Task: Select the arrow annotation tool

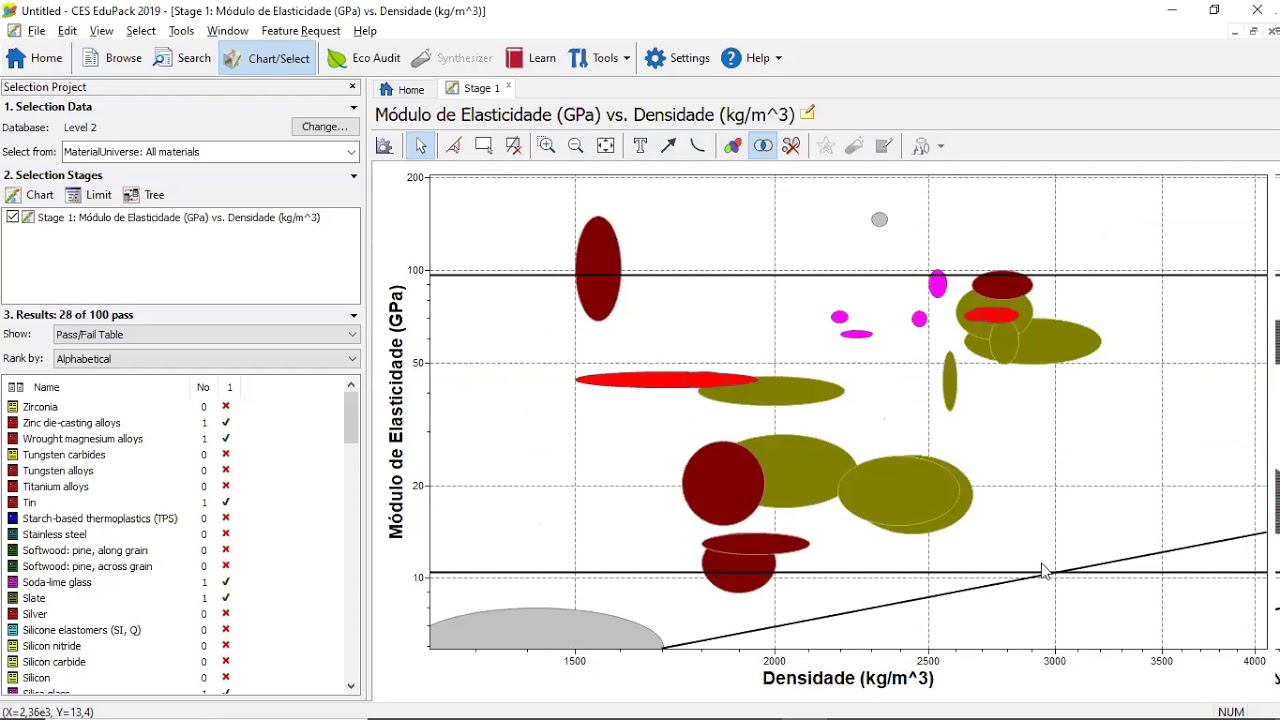Action: (x=669, y=146)
